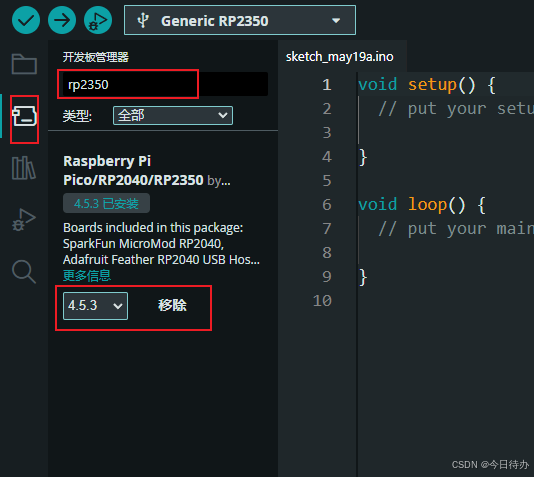Click the Verify sketch checkmark button
534x477 pixels.
tap(26, 20)
